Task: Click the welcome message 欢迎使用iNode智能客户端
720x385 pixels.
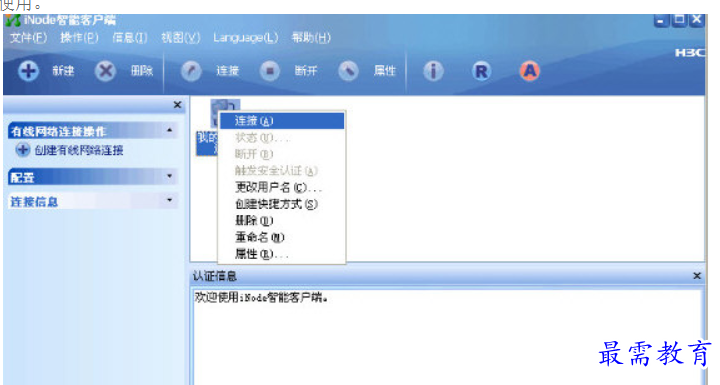Action: click(261, 297)
